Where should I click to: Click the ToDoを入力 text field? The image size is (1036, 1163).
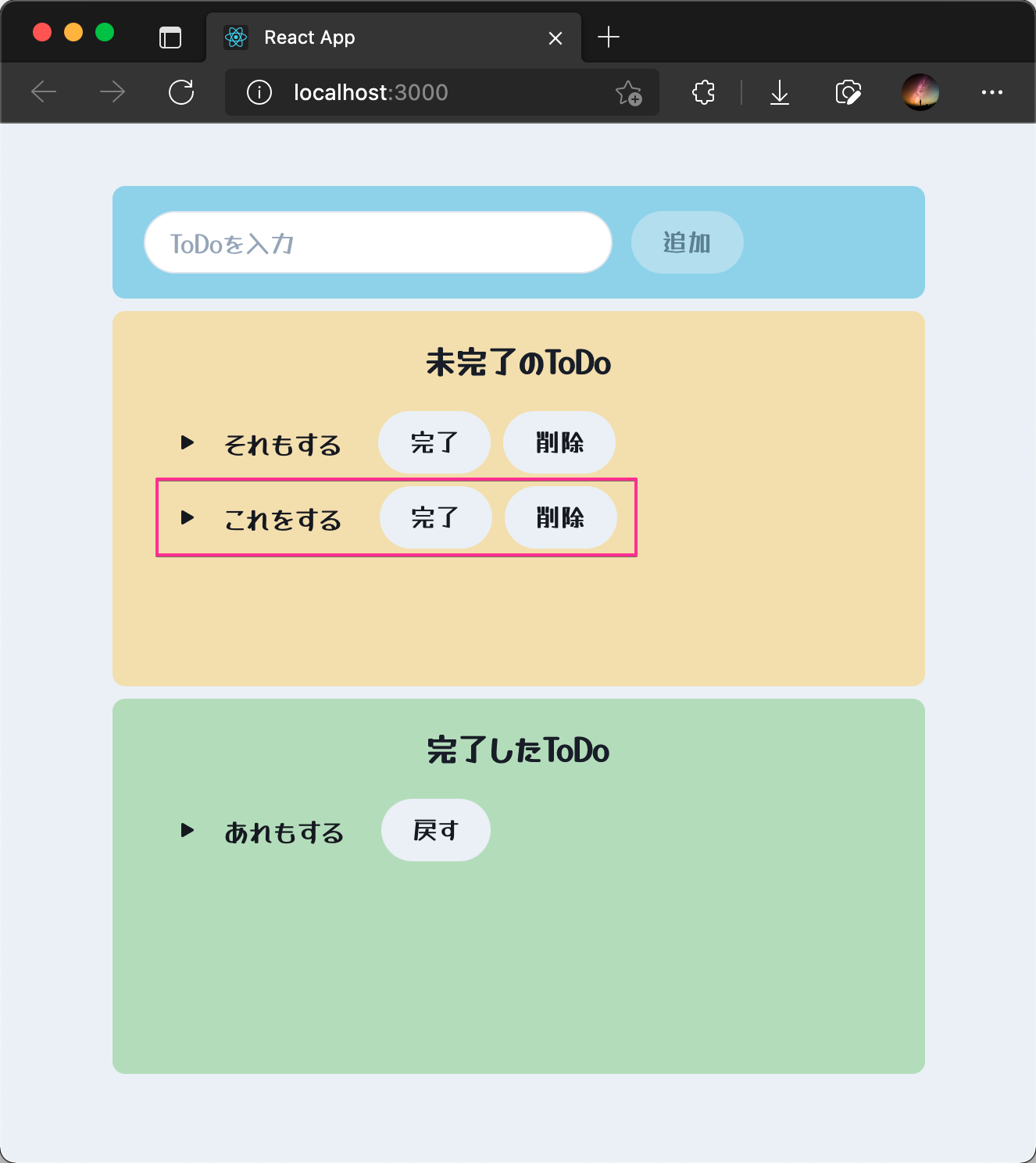click(377, 242)
